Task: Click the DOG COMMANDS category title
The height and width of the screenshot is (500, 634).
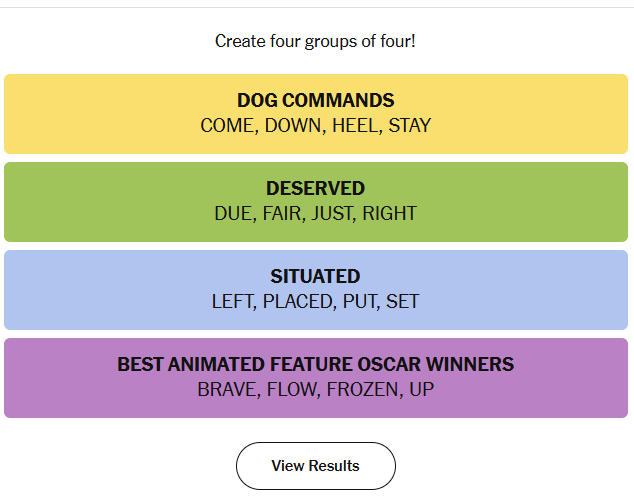Action: 315,100
